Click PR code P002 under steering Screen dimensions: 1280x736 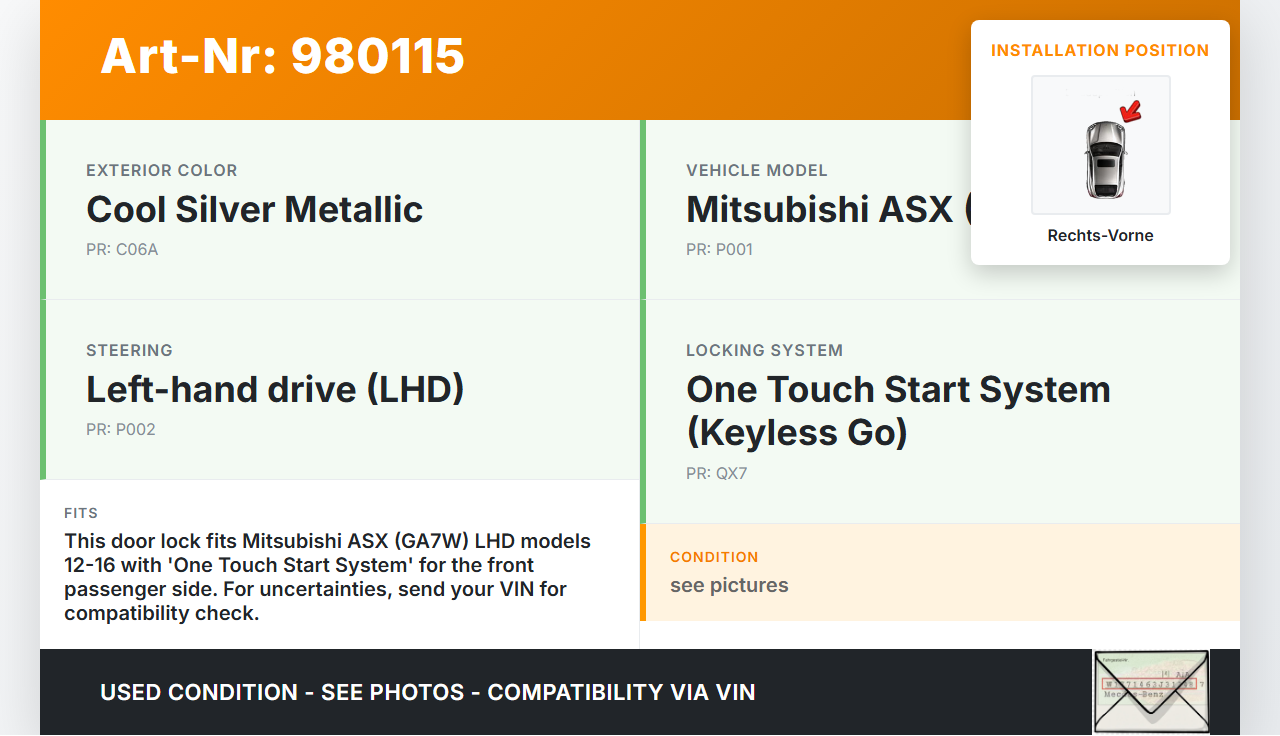coord(121,430)
